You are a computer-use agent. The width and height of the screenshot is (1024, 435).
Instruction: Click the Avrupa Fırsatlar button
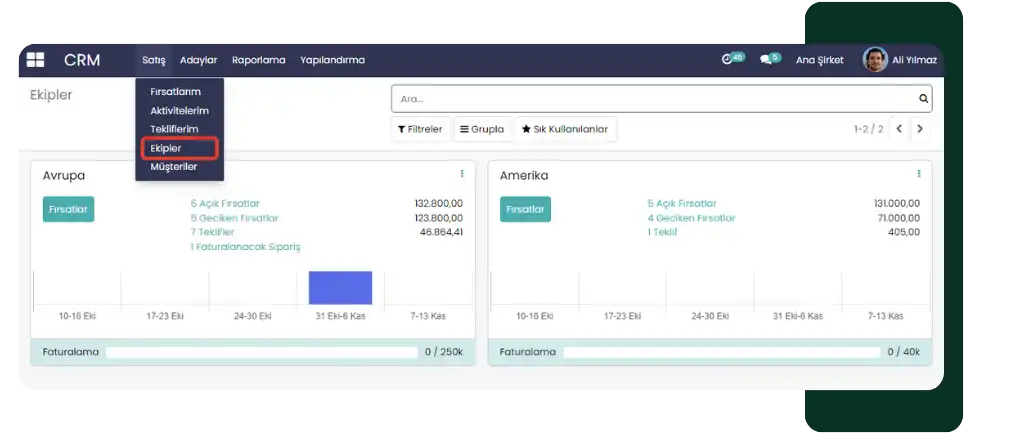[x=69, y=210]
